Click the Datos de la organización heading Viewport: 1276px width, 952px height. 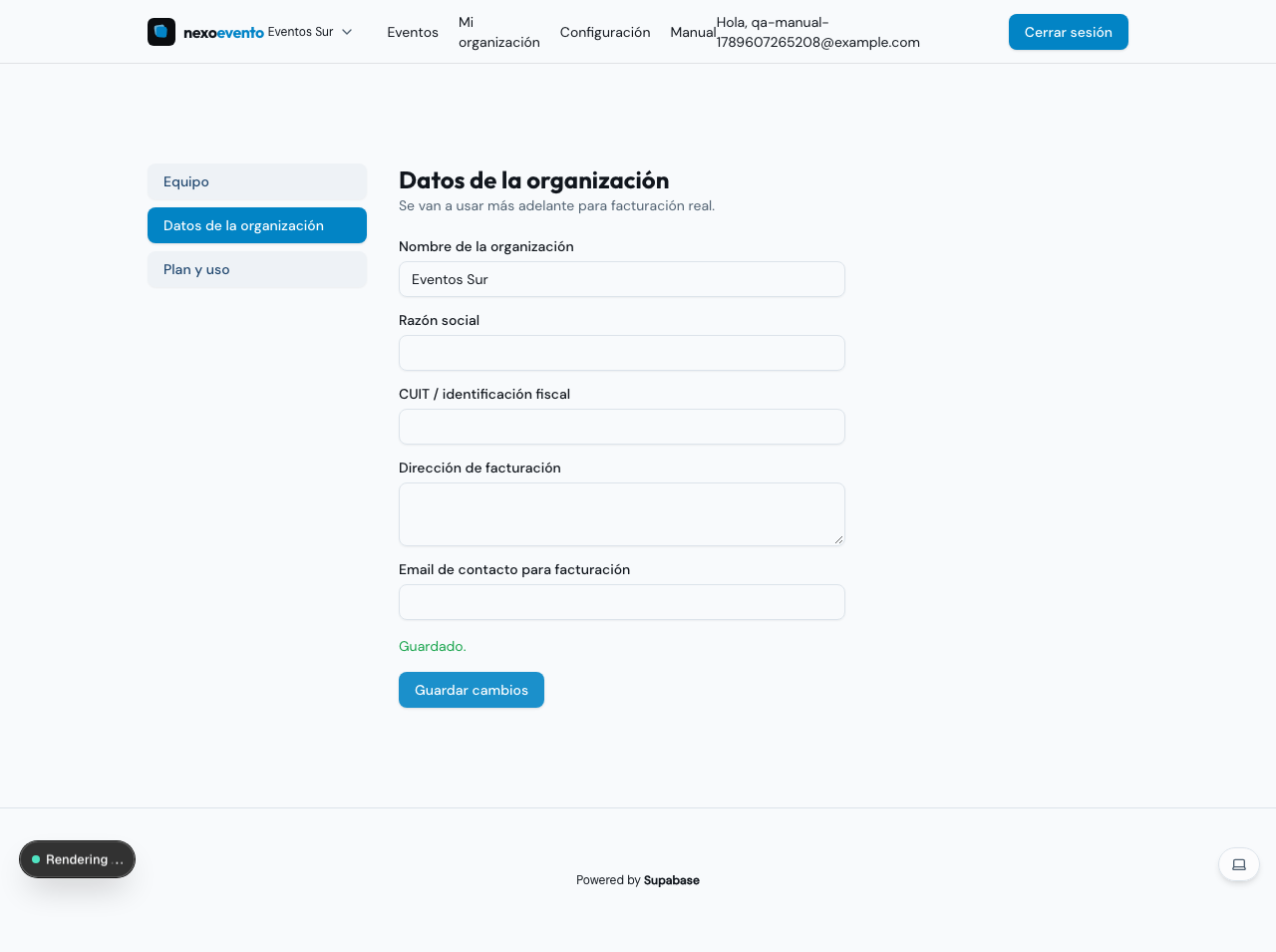[x=534, y=180]
